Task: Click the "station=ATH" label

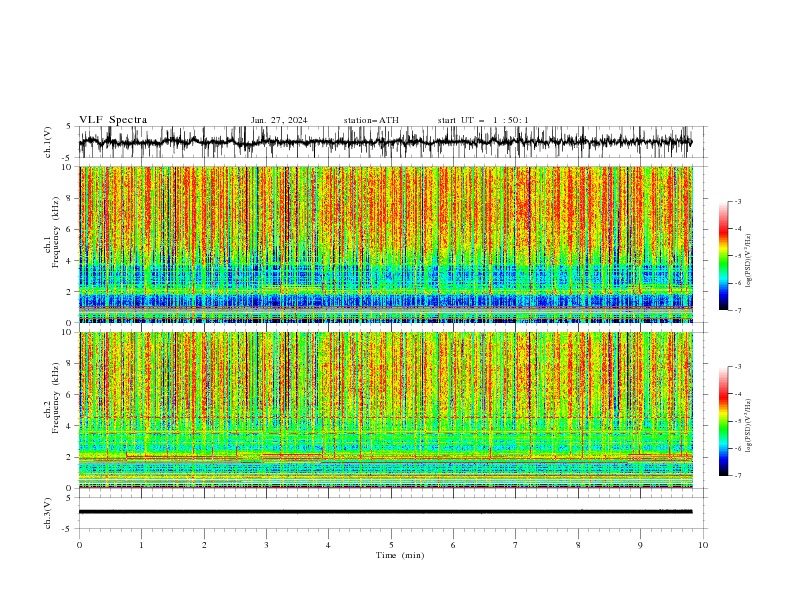Action: (371, 120)
